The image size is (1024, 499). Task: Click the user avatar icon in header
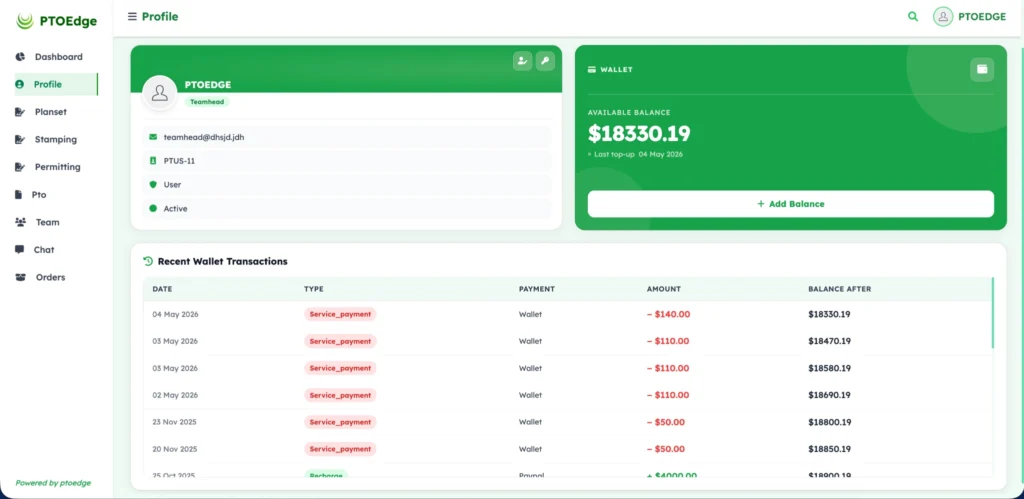[x=943, y=16]
